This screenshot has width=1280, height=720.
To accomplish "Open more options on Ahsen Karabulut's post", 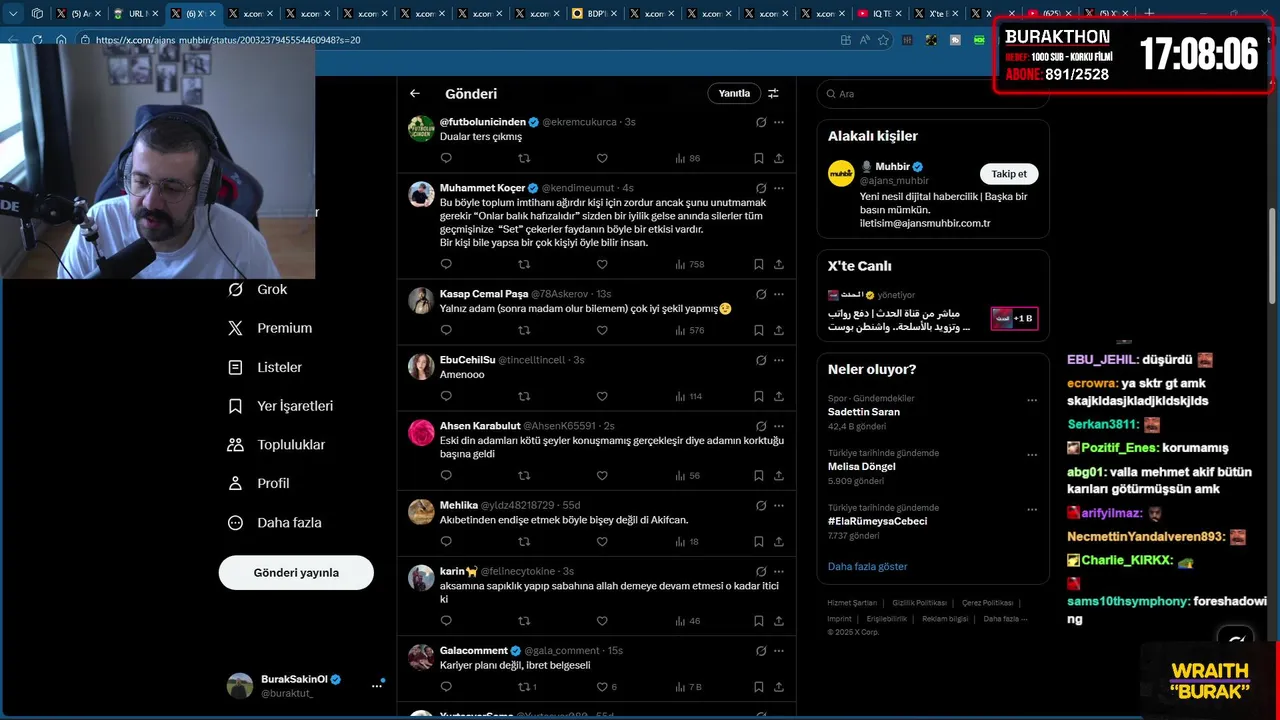I will (779, 426).
